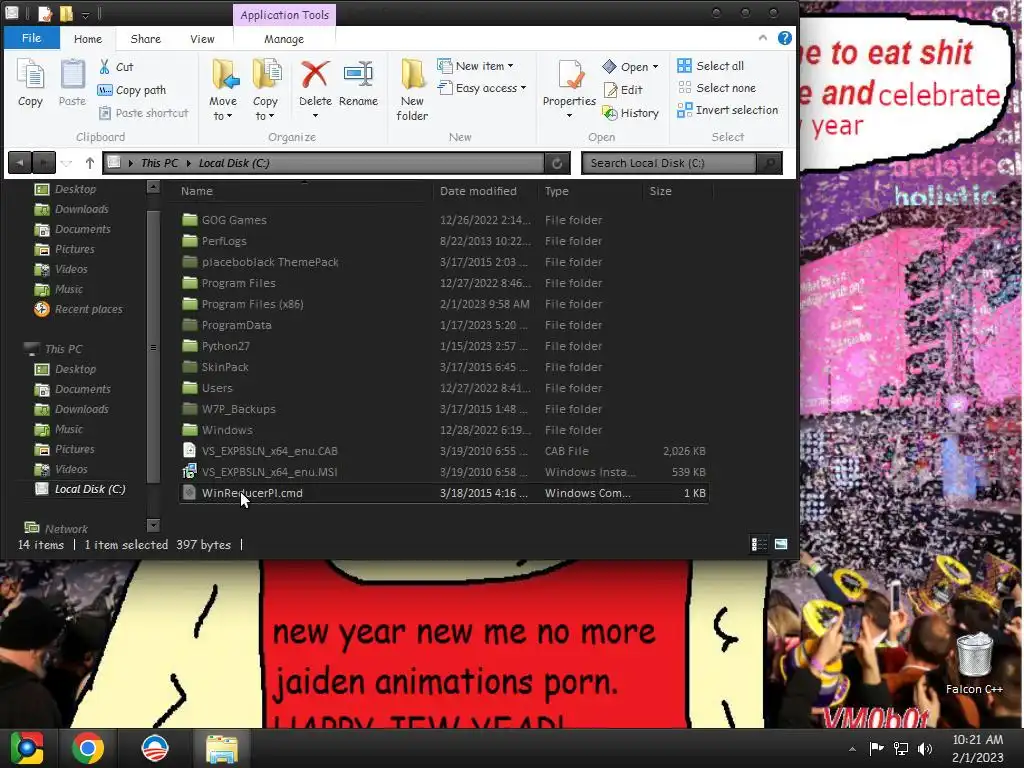Switch to Large icons view in status bar
The image size is (1024, 768).
781,544
